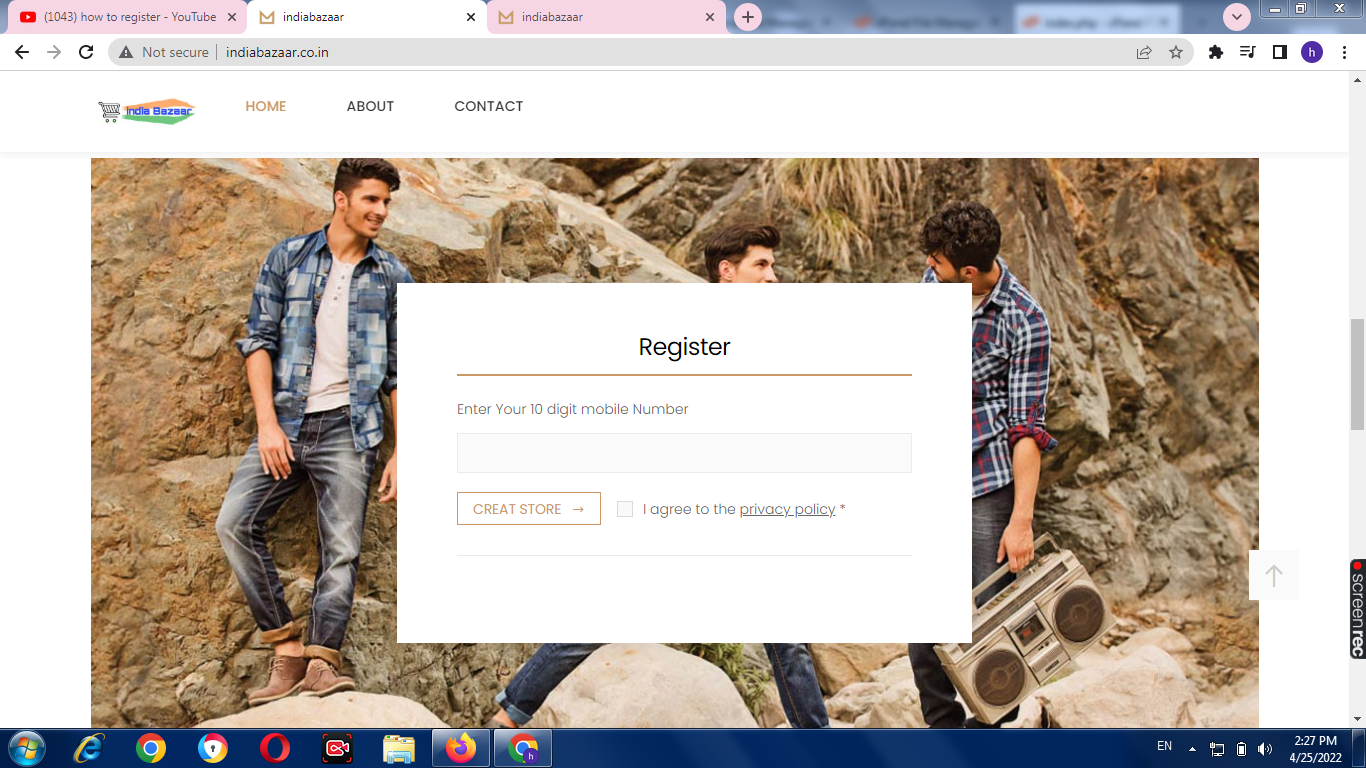Click the browser back arrow
The height and width of the screenshot is (768, 1366).
point(22,52)
